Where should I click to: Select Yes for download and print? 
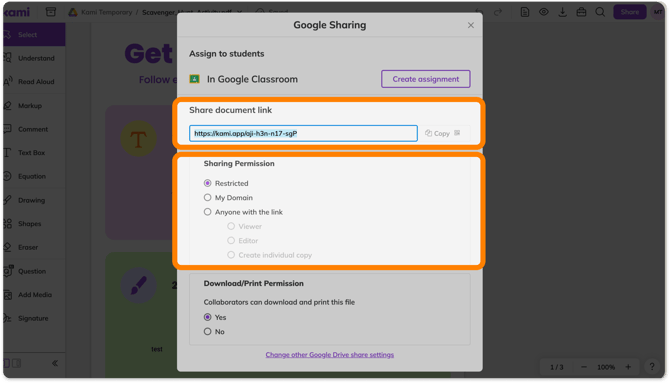coord(208,317)
